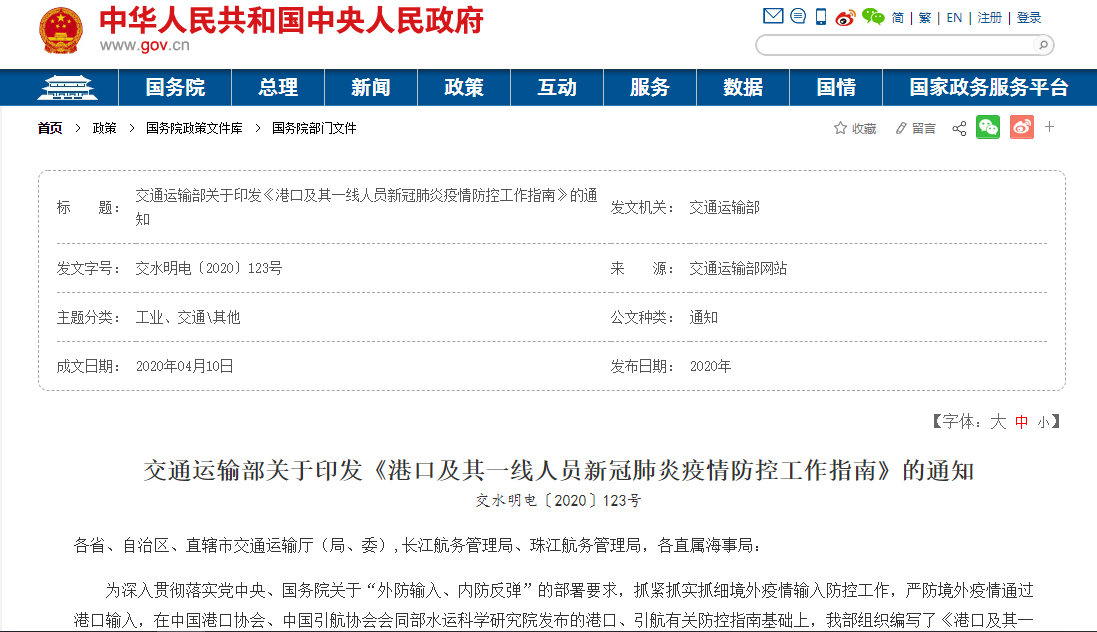Image resolution: width=1097 pixels, height=632 pixels.
Task: Open the WeChat share icon beside 留言
Action: (988, 129)
